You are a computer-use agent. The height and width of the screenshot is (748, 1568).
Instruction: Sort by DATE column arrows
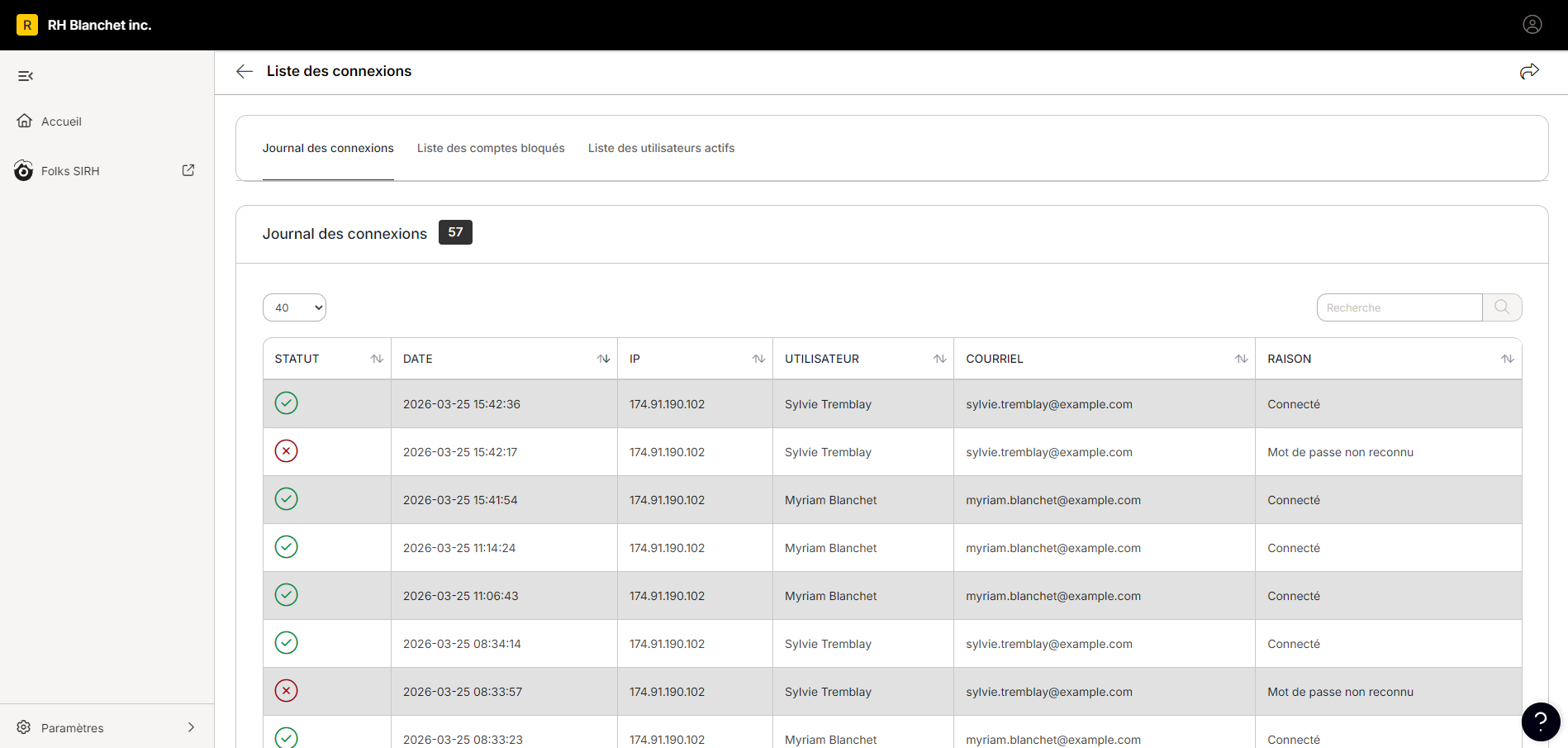coord(603,359)
